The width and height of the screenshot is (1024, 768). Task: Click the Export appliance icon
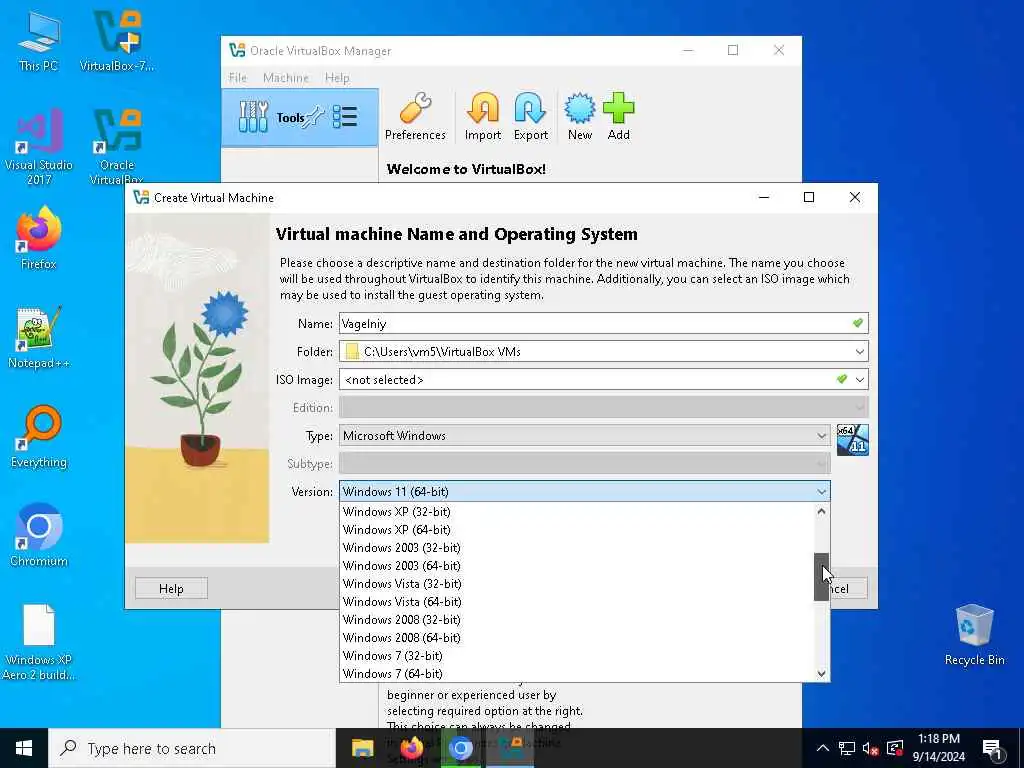pyautogui.click(x=530, y=116)
